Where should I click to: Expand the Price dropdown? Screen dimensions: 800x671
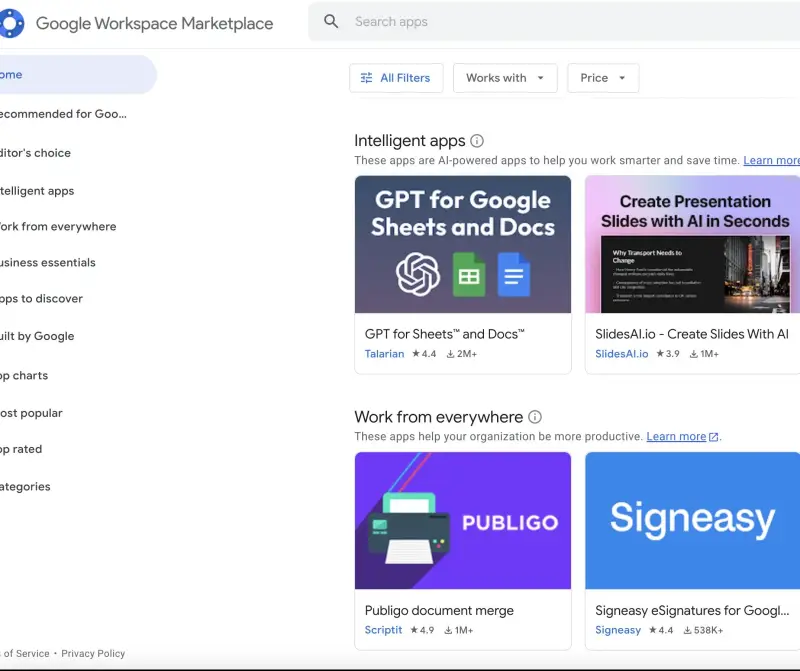603,78
